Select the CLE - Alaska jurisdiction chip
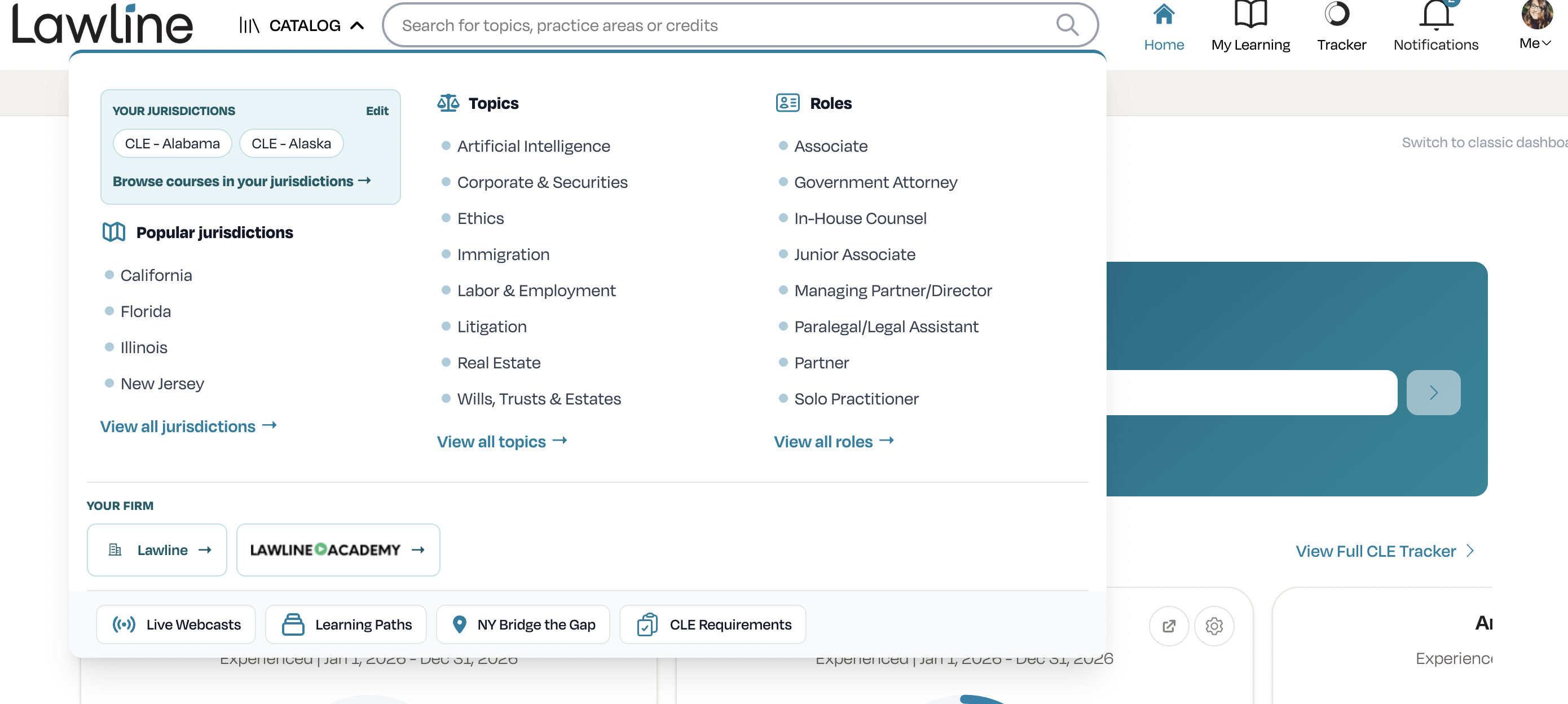Image resolution: width=1568 pixels, height=704 pixels. (x=291, y=144)
